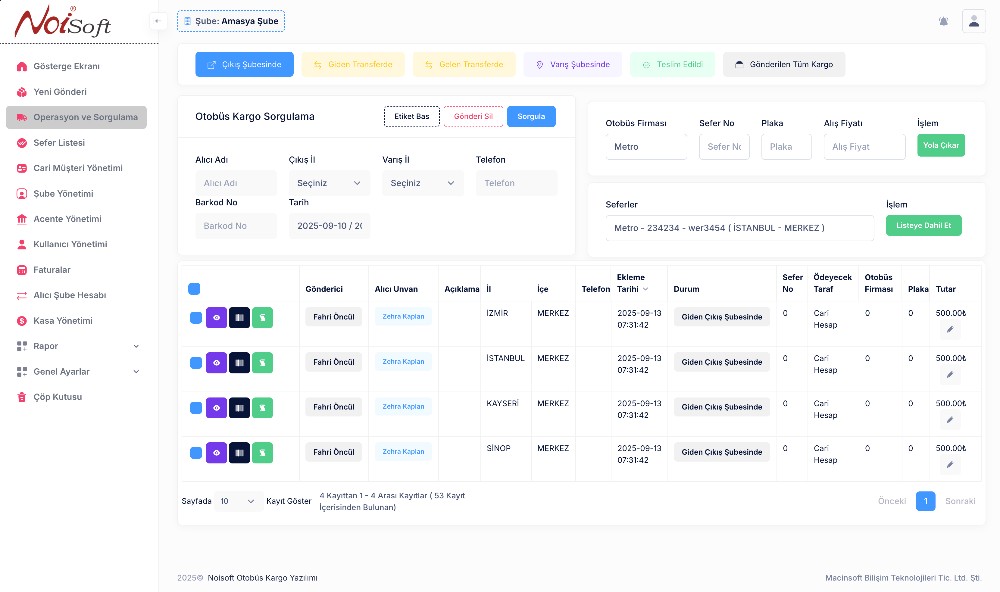Viewport: 1000px width, 592px height.
Task: Open the Varış İl dropdown
Action: click(x=422, y=183)
